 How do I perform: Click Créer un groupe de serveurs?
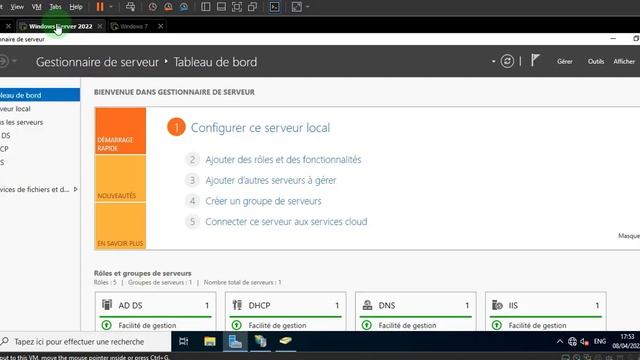coord(263,201)
